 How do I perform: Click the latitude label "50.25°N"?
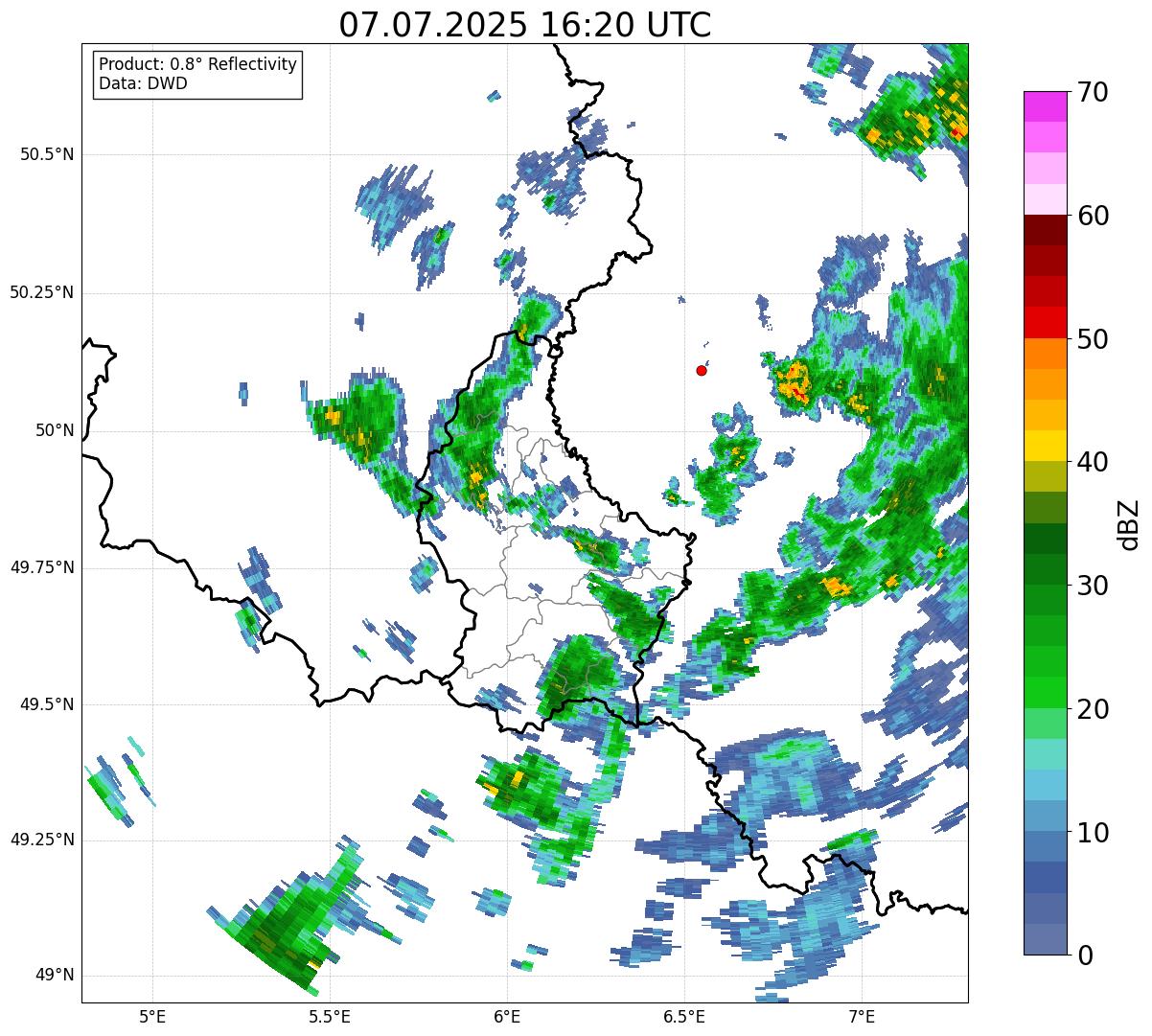click(x=42, y=292)
